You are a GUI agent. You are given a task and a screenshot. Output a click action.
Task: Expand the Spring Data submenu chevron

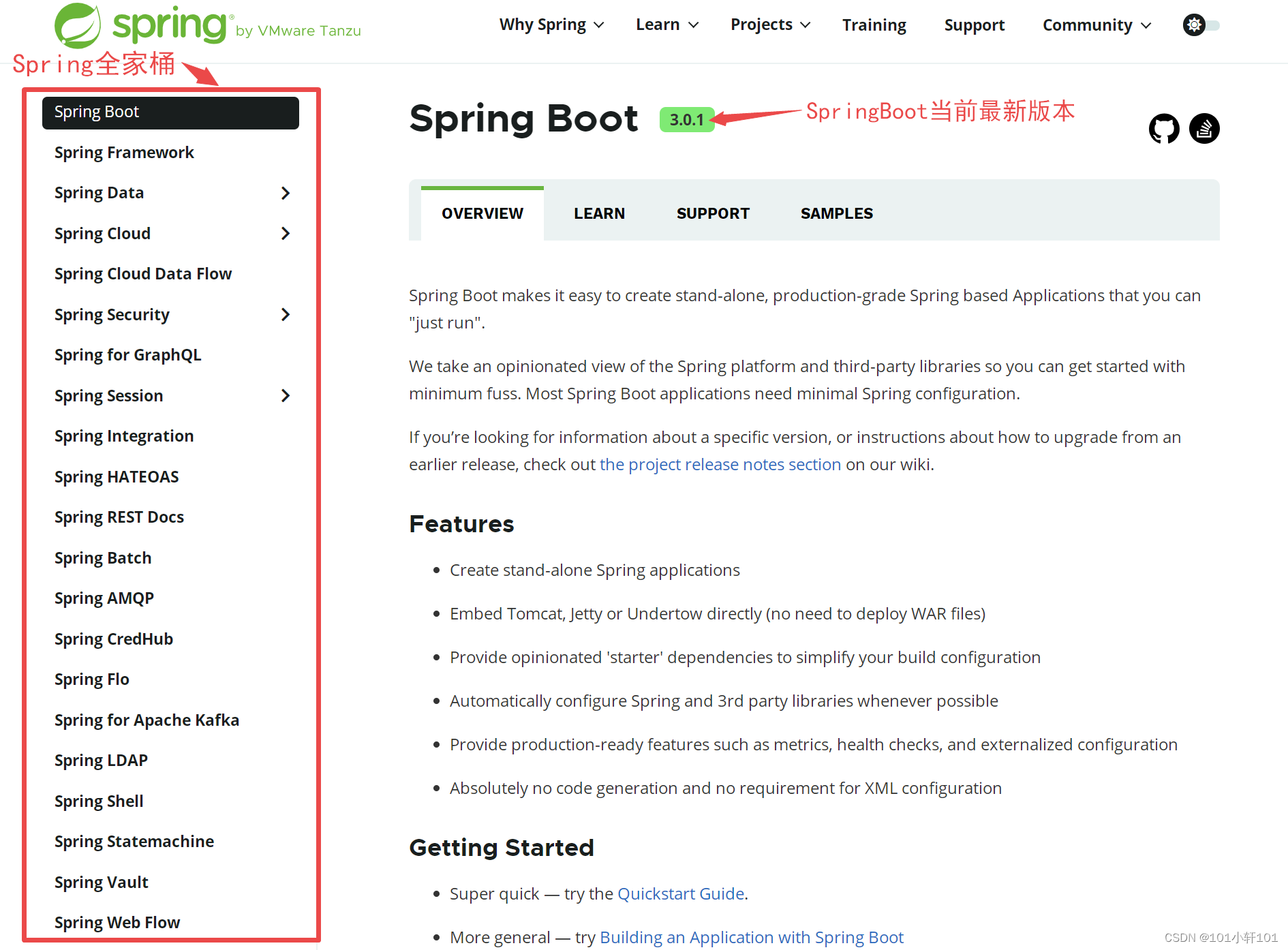[x=286, y=193]
